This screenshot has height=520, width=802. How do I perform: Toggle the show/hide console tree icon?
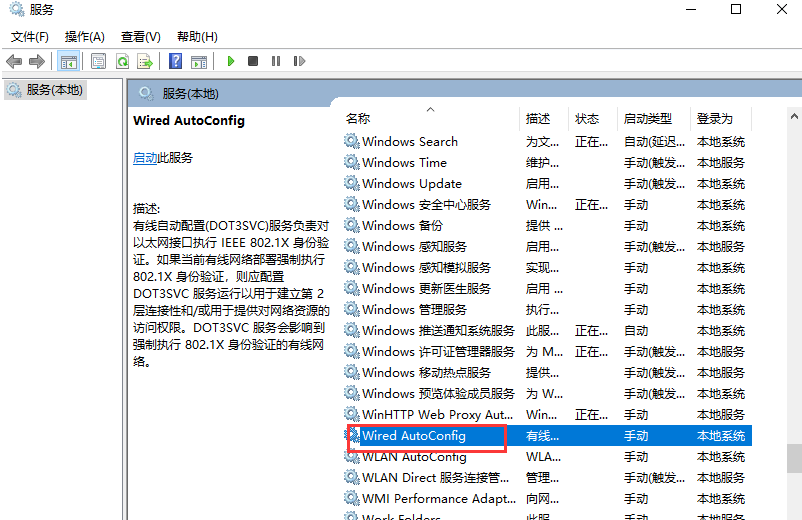[69, 61]
